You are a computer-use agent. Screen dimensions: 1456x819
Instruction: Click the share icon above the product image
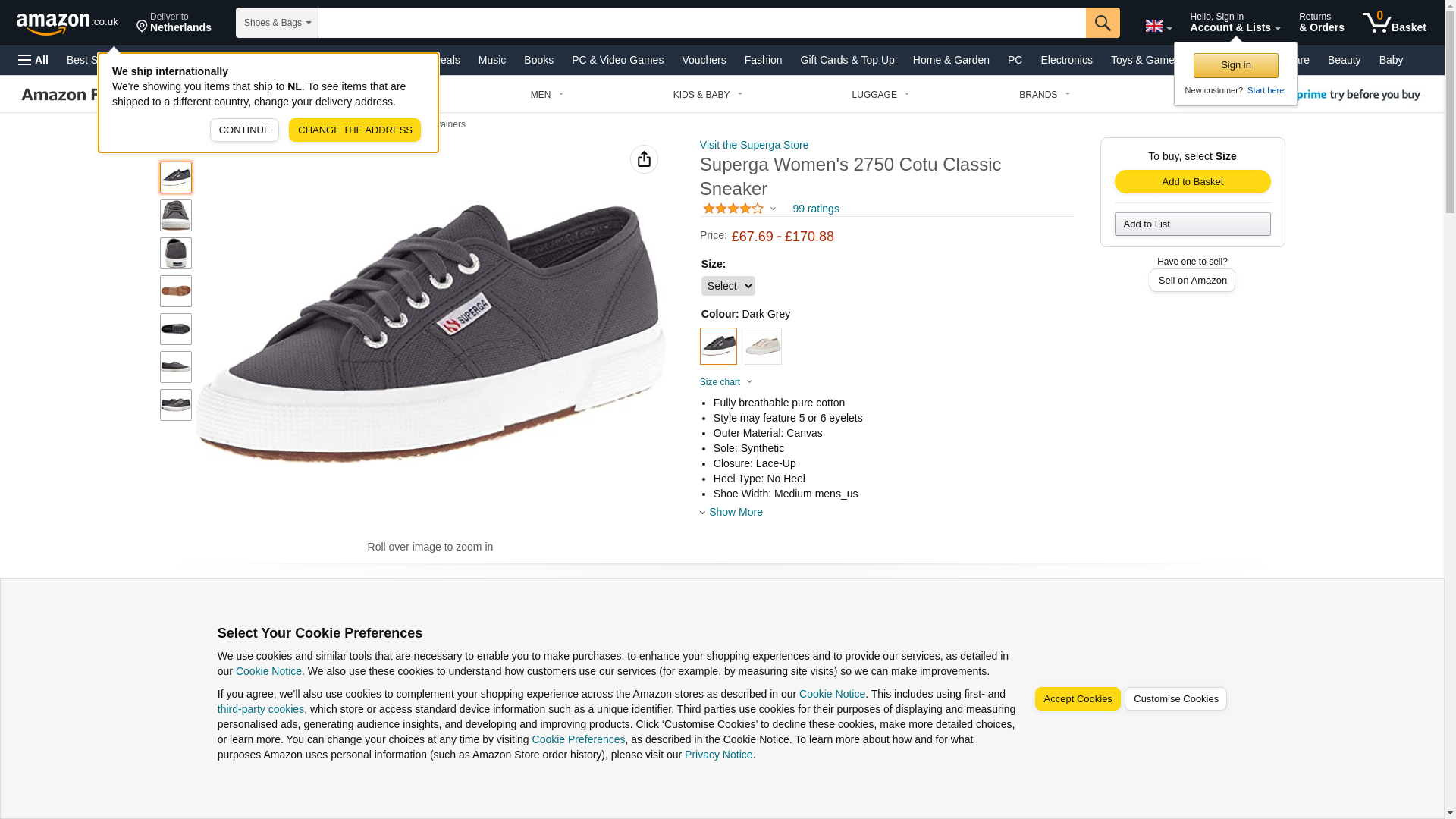tap(644, 159)
